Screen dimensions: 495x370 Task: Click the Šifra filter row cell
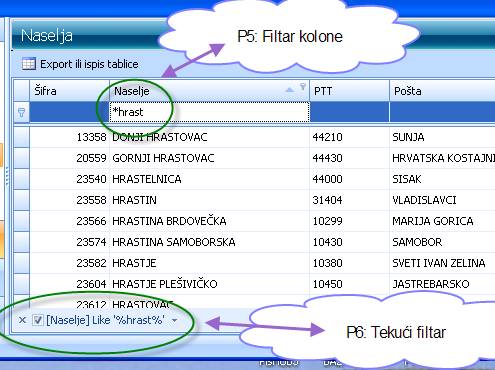tap(70, 112)
